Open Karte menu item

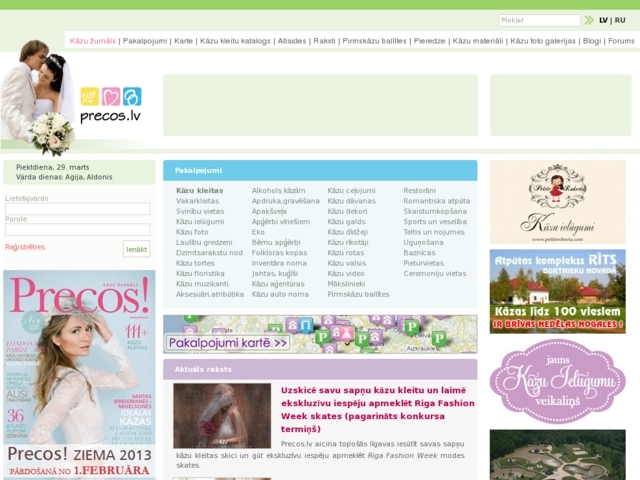coord(183,41)
